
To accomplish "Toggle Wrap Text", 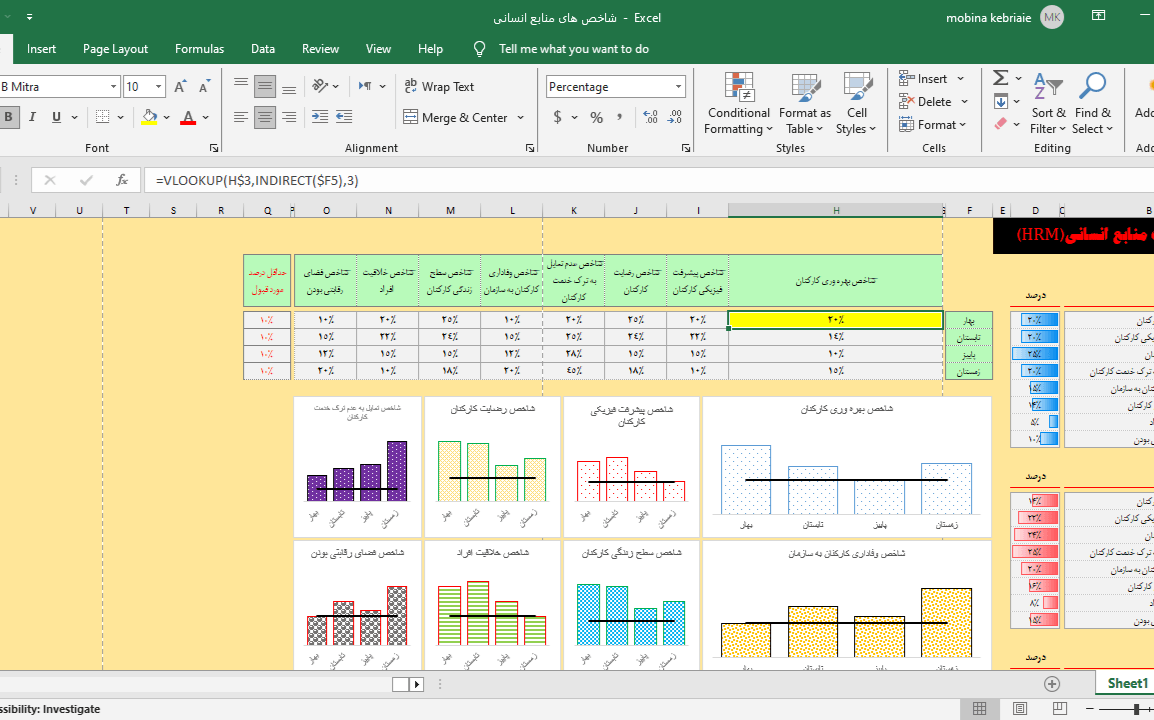I will click(x=439, y=87).
